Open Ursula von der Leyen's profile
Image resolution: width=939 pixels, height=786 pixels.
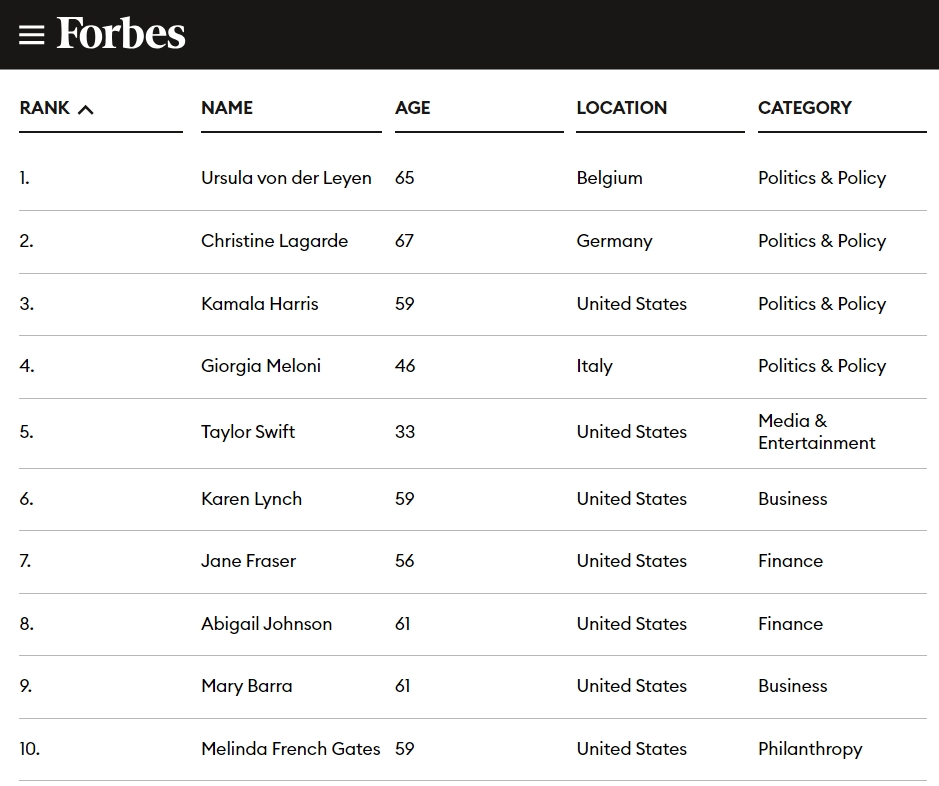point(286,178)
